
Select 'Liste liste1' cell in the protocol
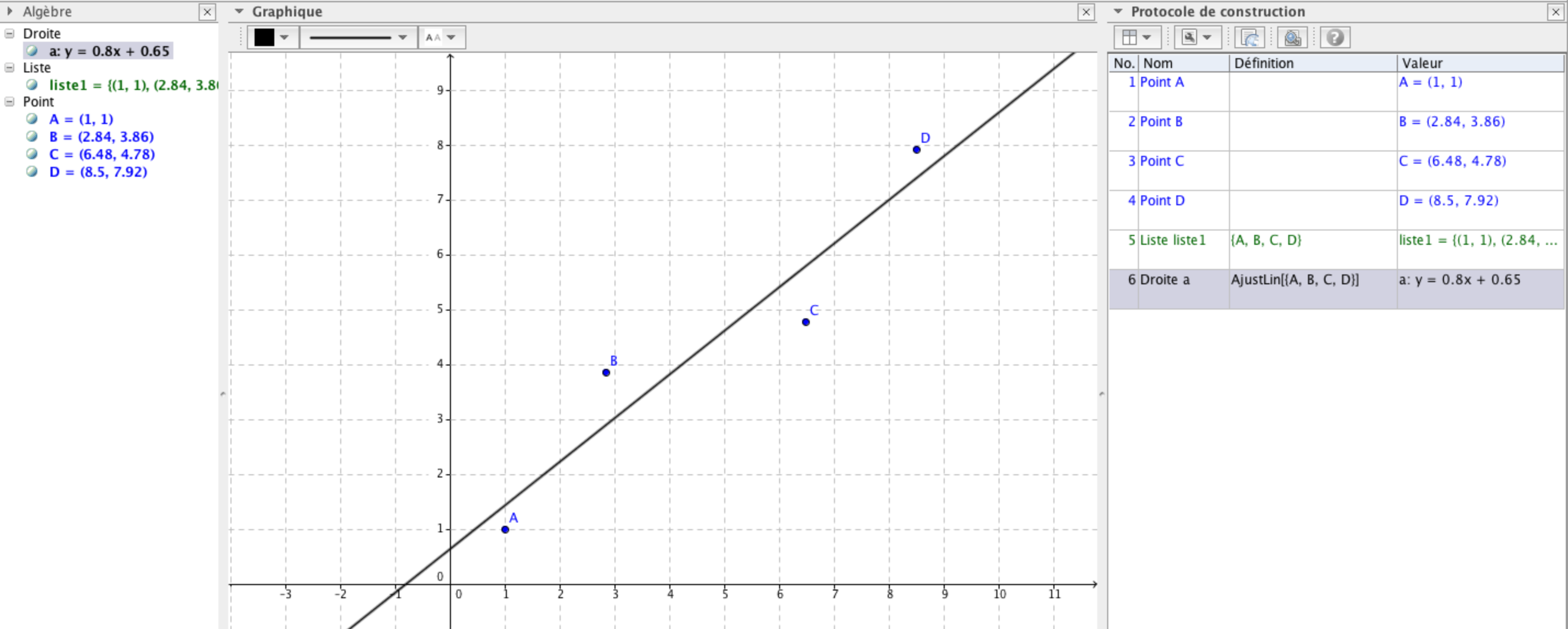(1183, 250)
